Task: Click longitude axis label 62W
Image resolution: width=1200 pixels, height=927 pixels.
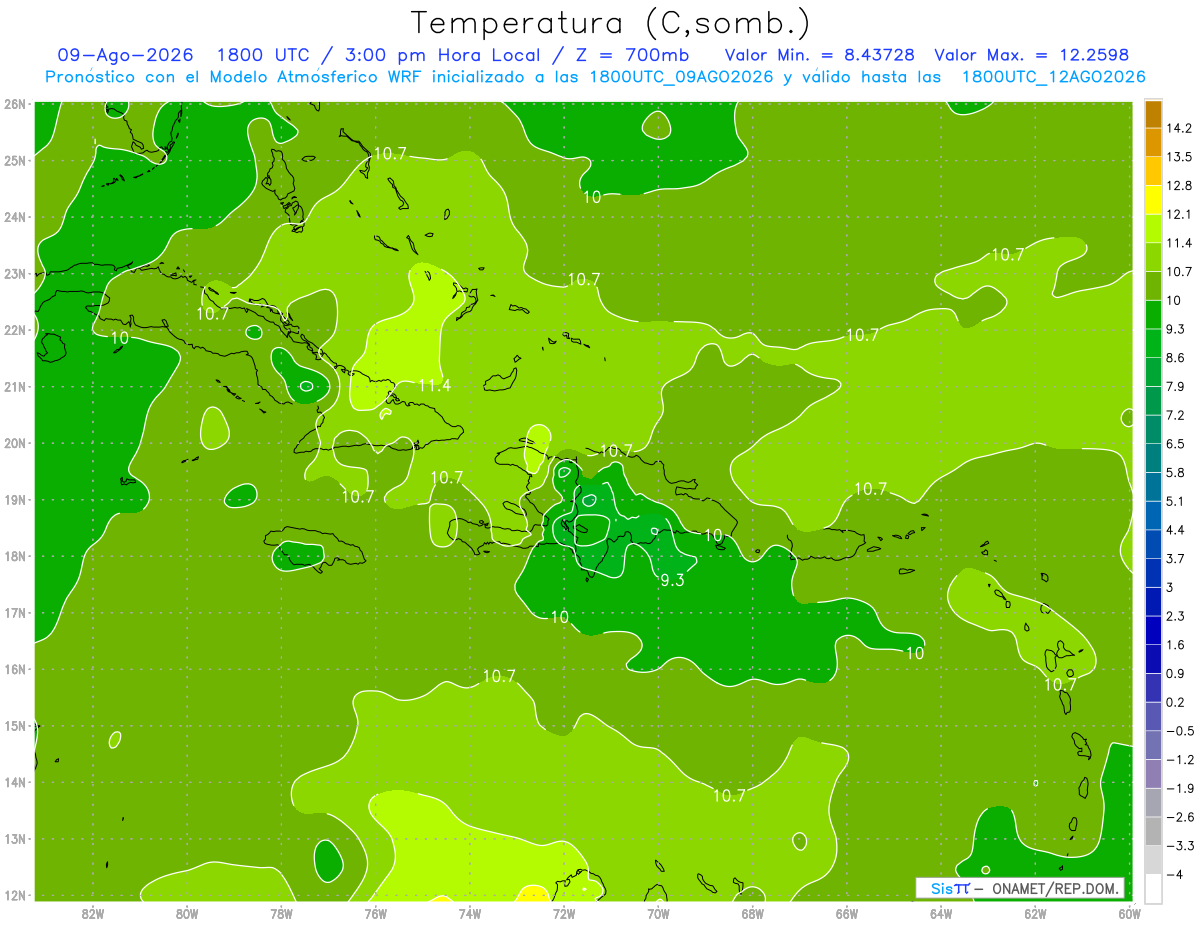Action: 1035,913
